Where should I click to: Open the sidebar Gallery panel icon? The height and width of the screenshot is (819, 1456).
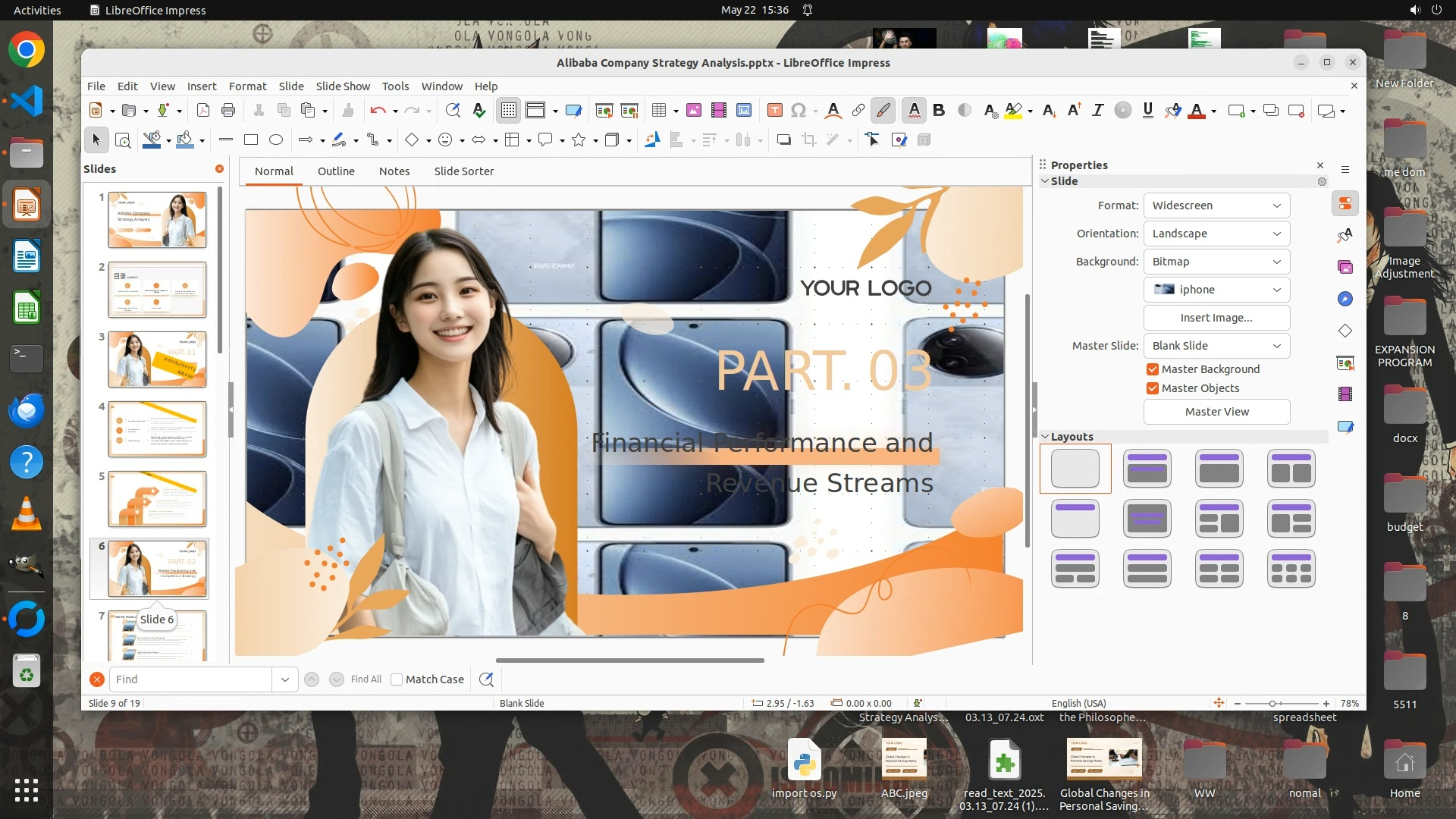1345,267
